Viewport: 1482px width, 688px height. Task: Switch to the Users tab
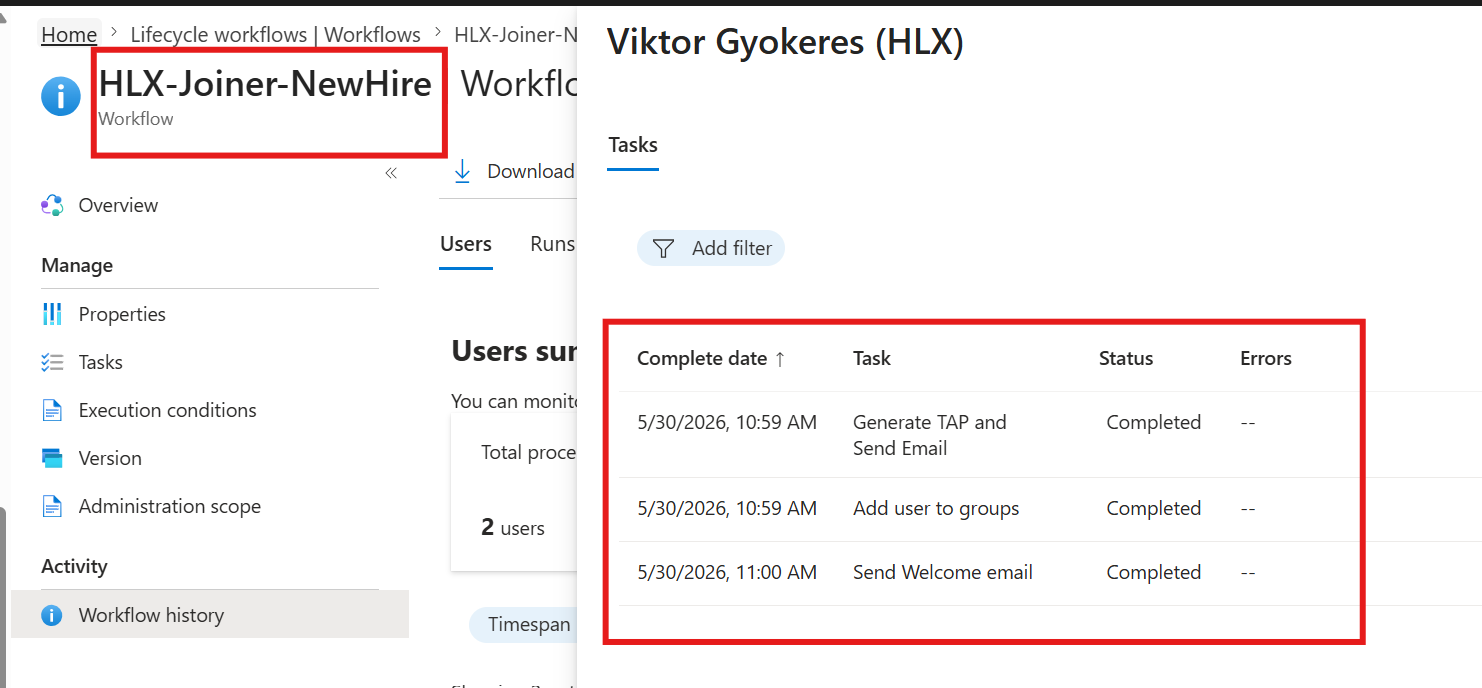click(466, 244)
